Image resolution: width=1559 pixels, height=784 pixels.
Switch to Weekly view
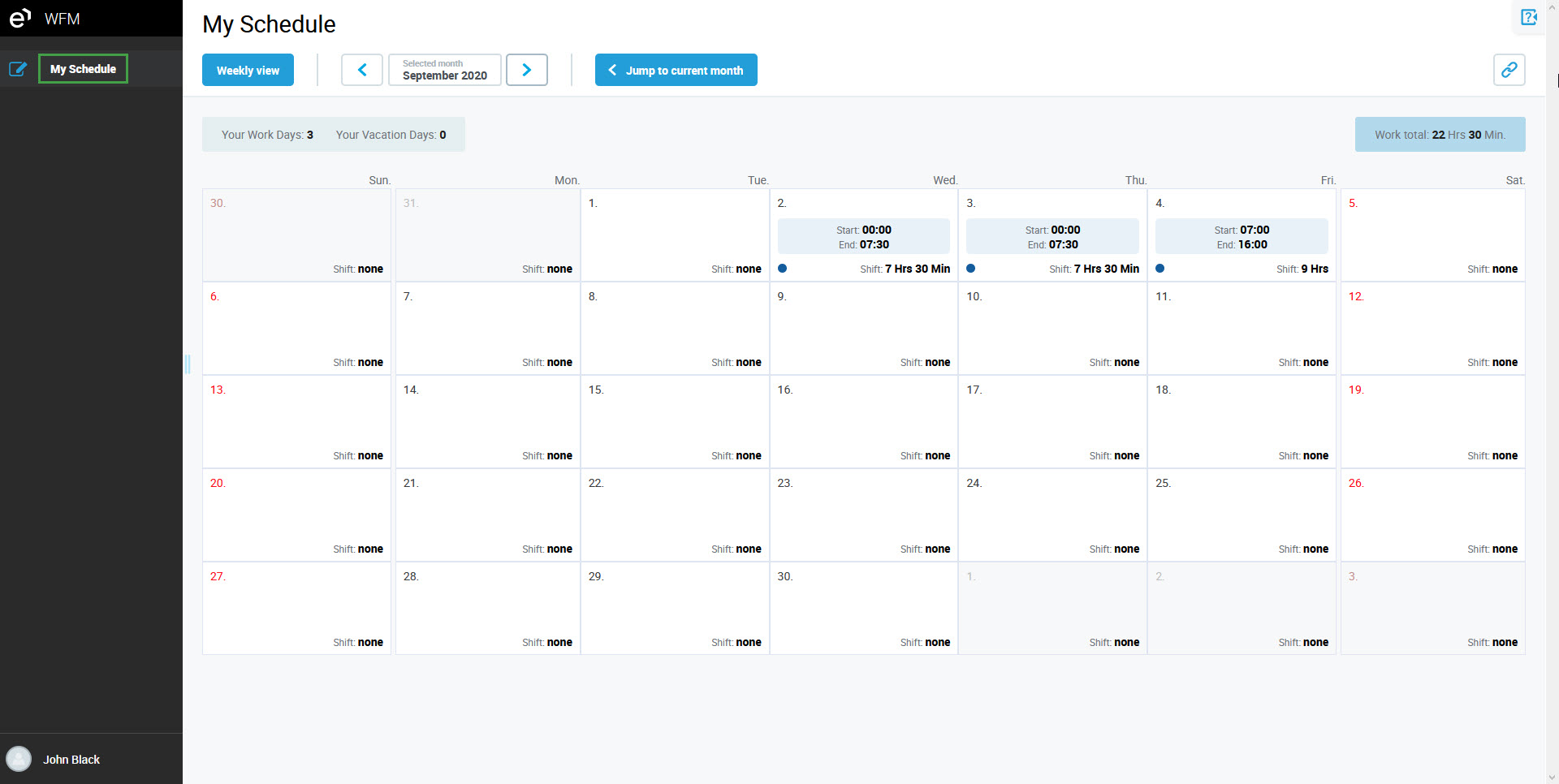(x=248, y=70)
